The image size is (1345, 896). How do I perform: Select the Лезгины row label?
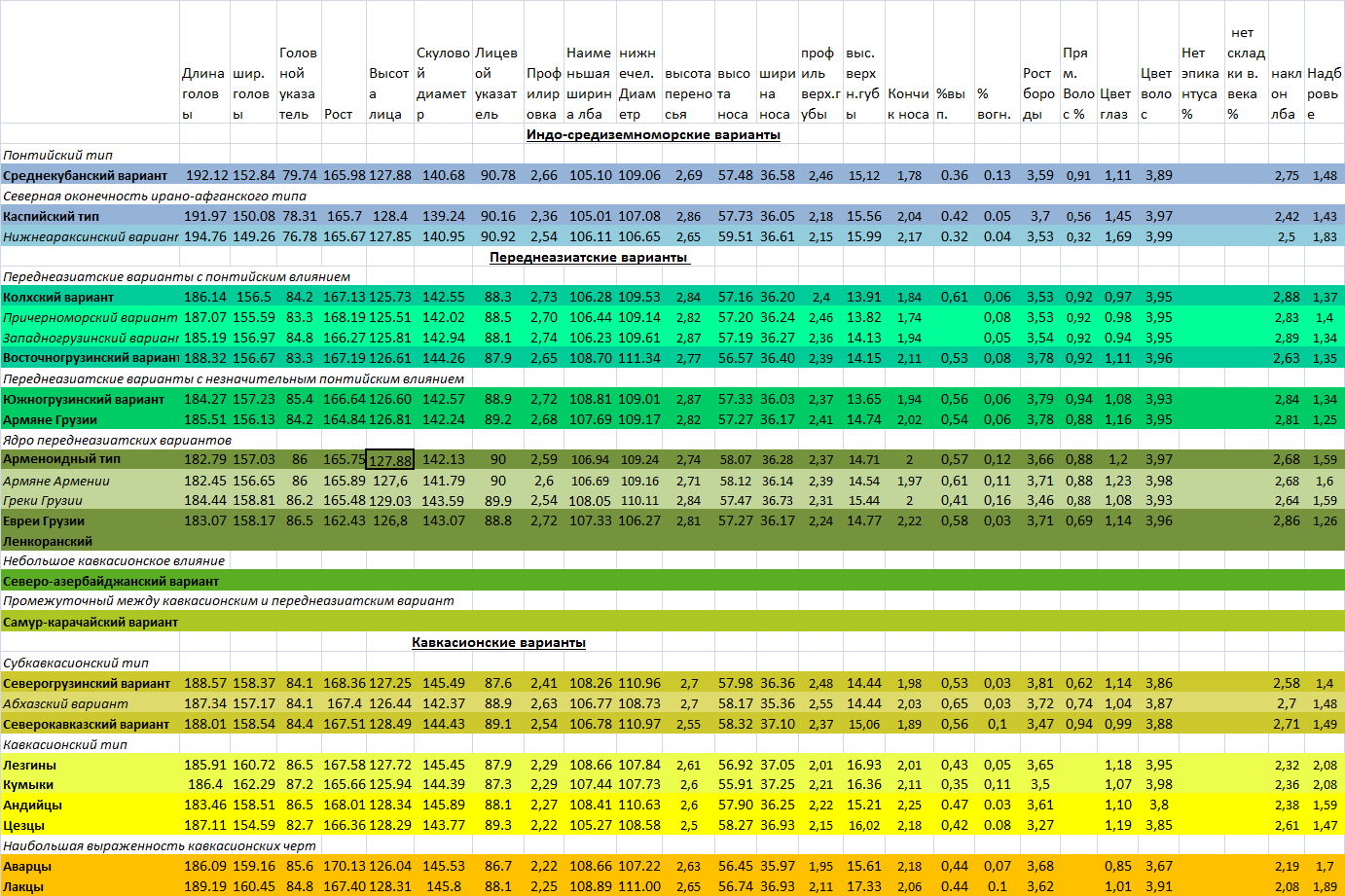[x=29, y=765]
